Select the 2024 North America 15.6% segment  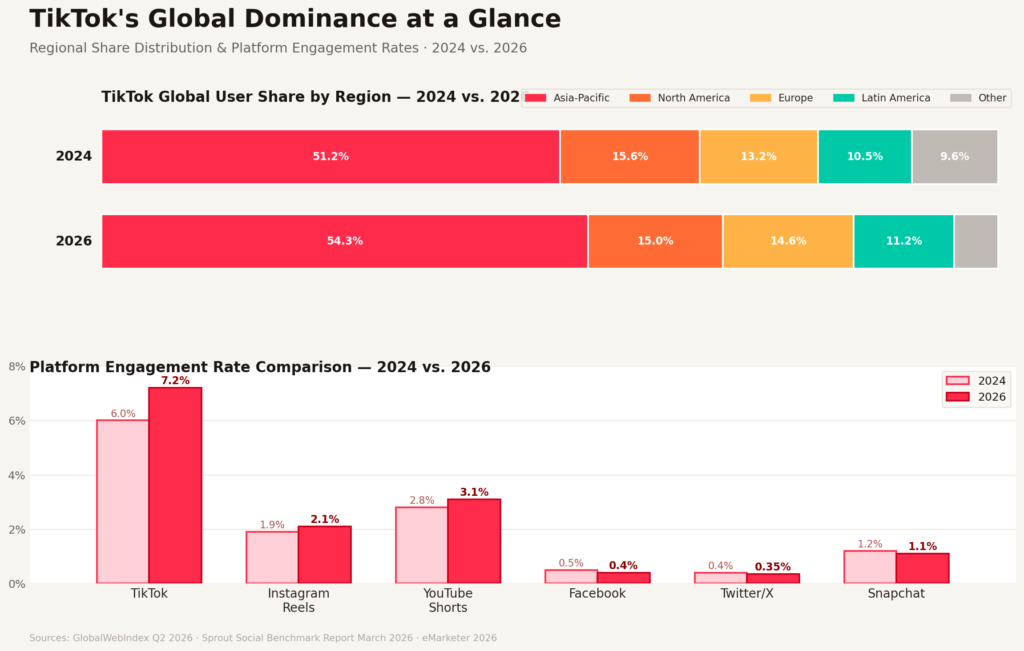click(630, 157)
